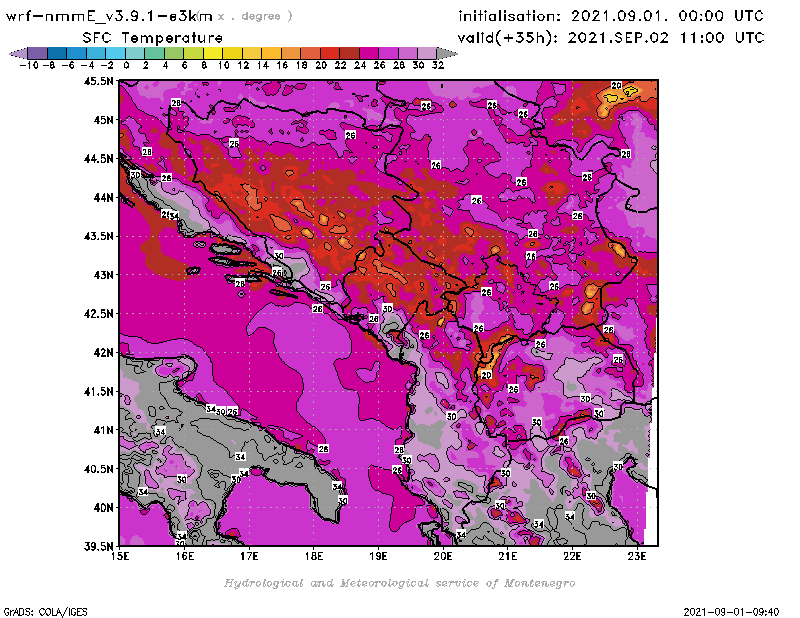This screenshot has width=800, height=618.
Task: Select the 'SFC Temperature' heading
Action: (153, 38)
